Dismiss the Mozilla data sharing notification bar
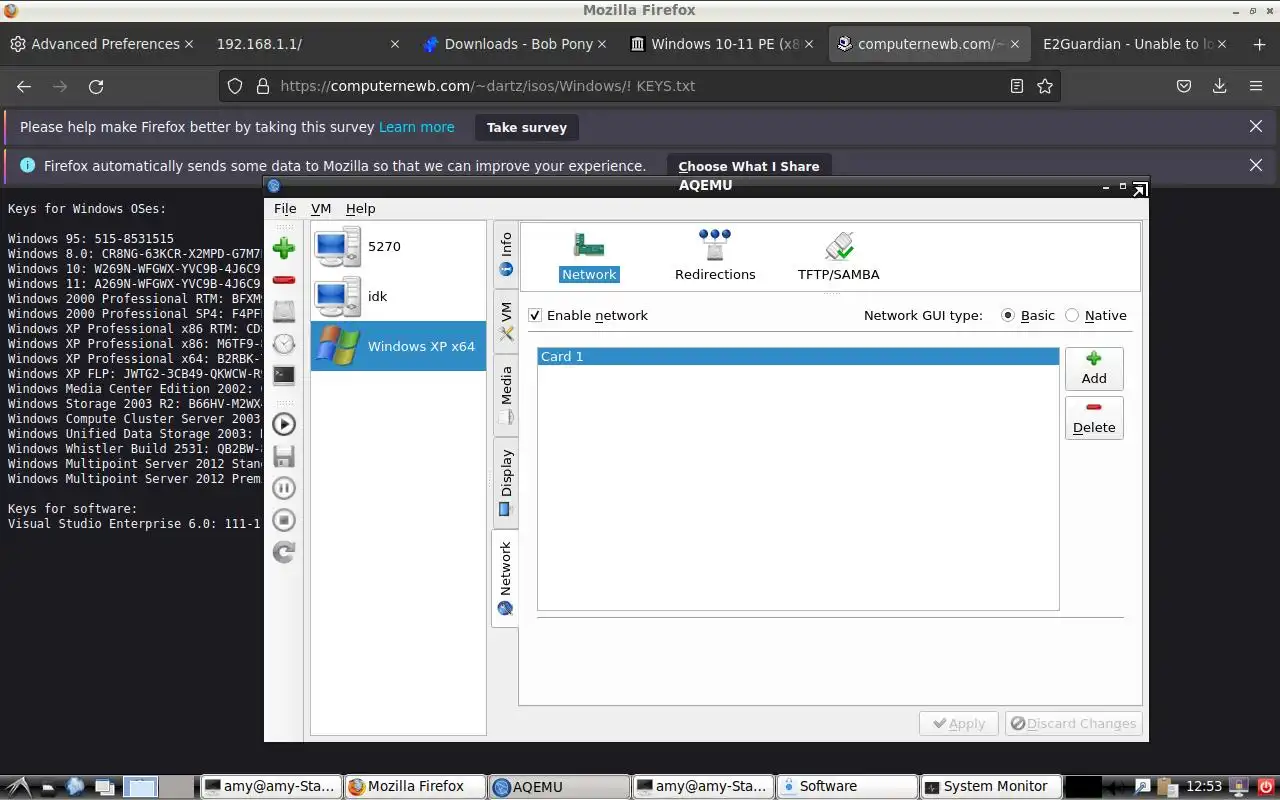1280x800 pixels. [1256, 165]
